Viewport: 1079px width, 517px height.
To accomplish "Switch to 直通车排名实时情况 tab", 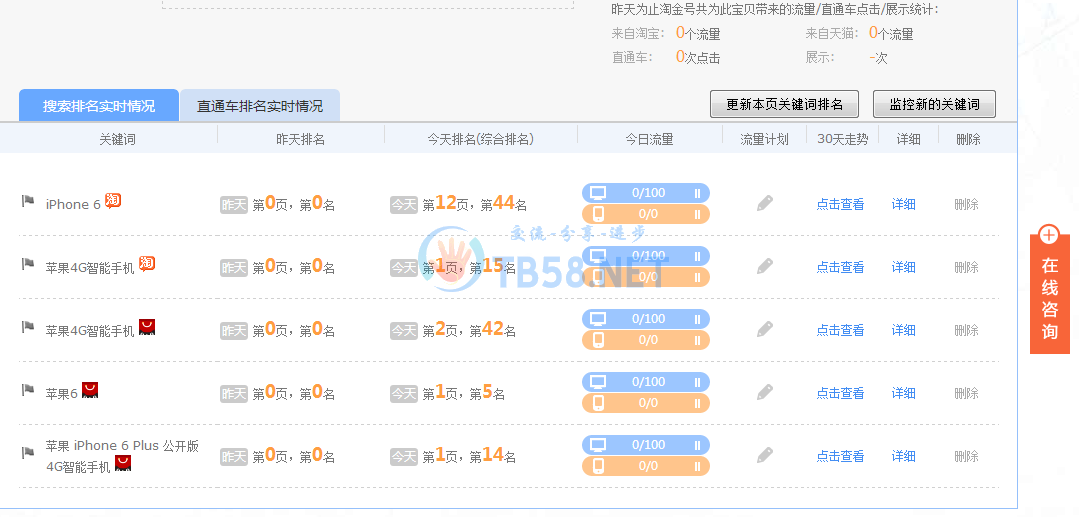I will (260, 106).
